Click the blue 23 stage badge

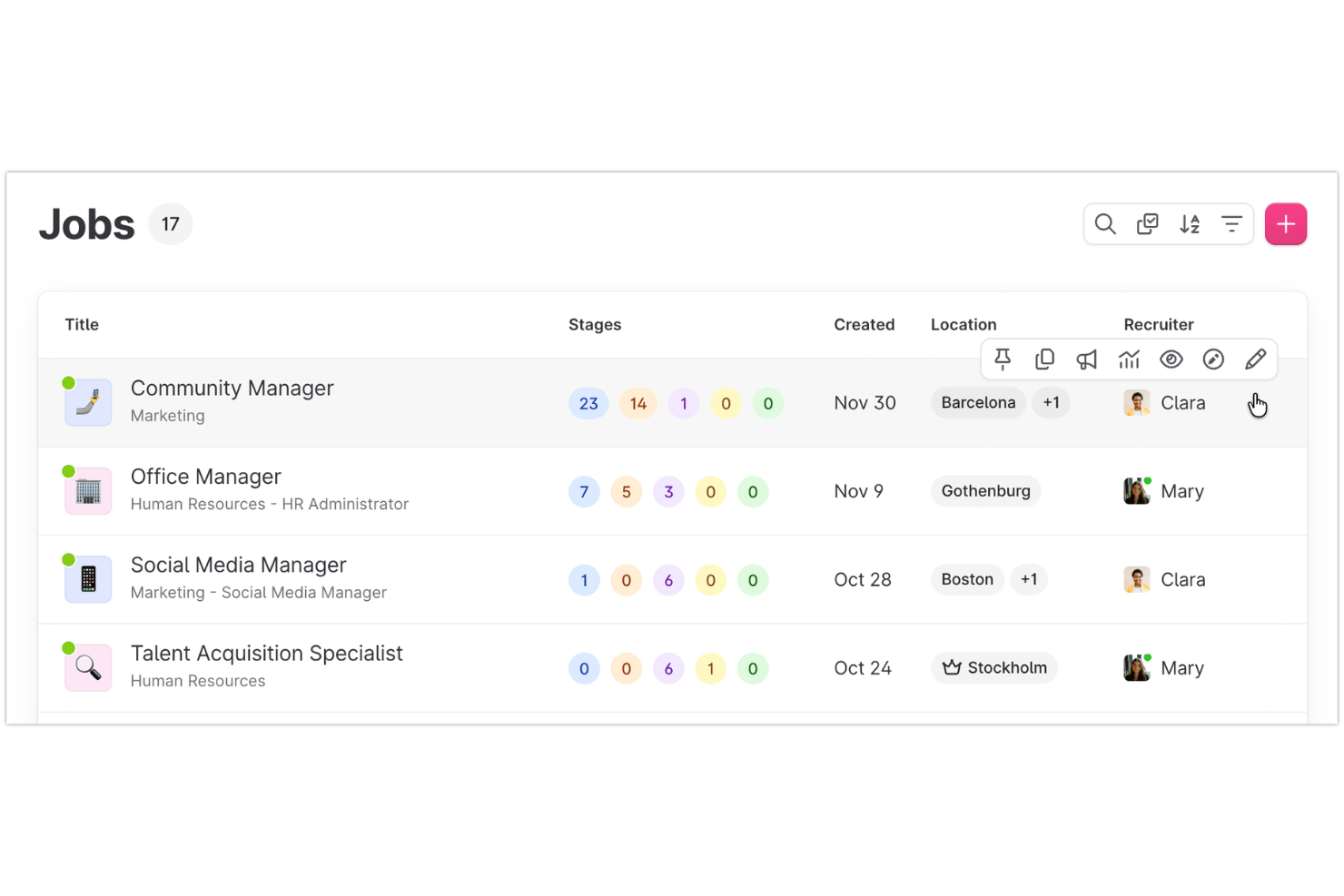coord(588,403)
